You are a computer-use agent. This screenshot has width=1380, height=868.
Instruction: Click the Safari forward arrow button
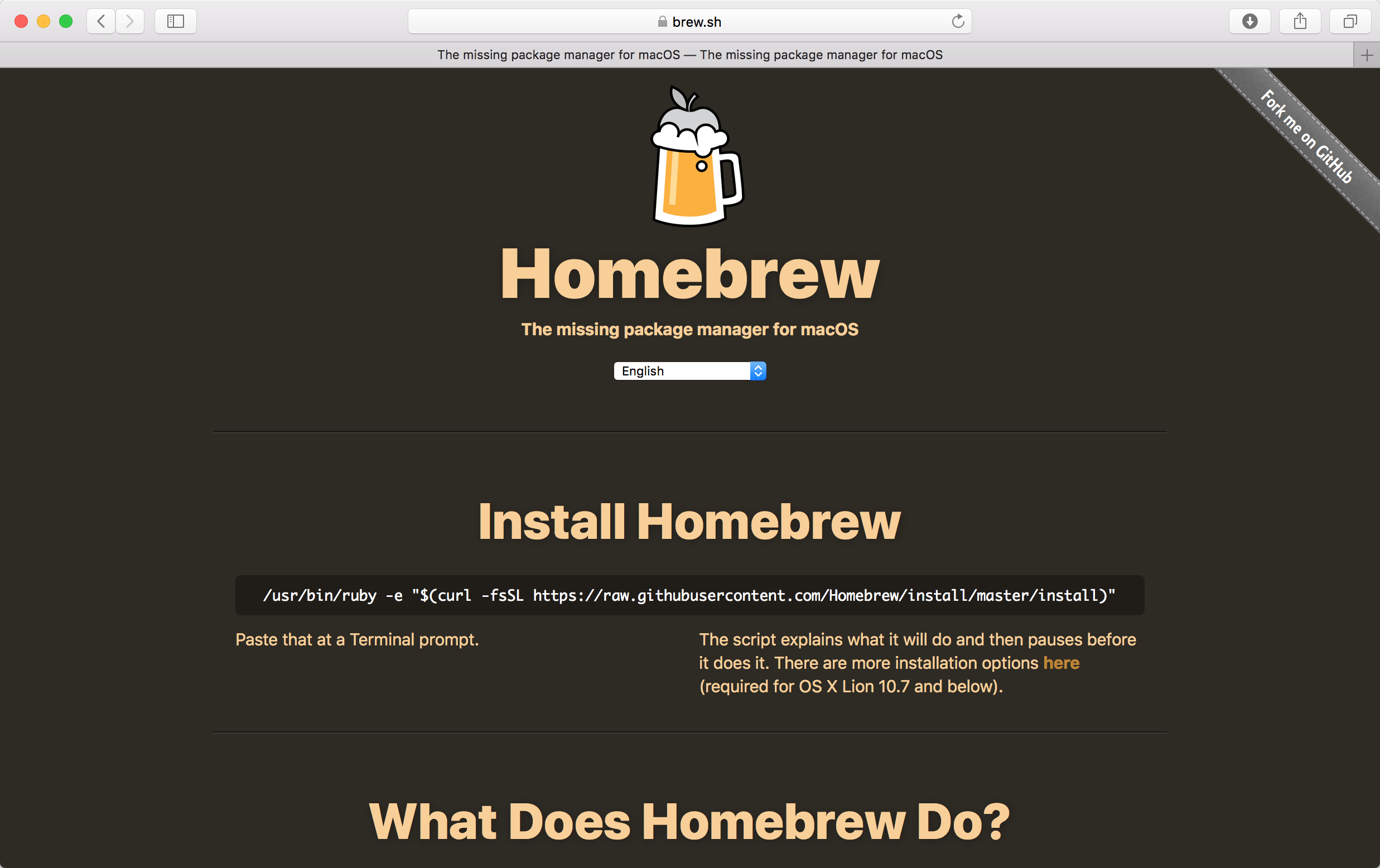click(130, 21)
